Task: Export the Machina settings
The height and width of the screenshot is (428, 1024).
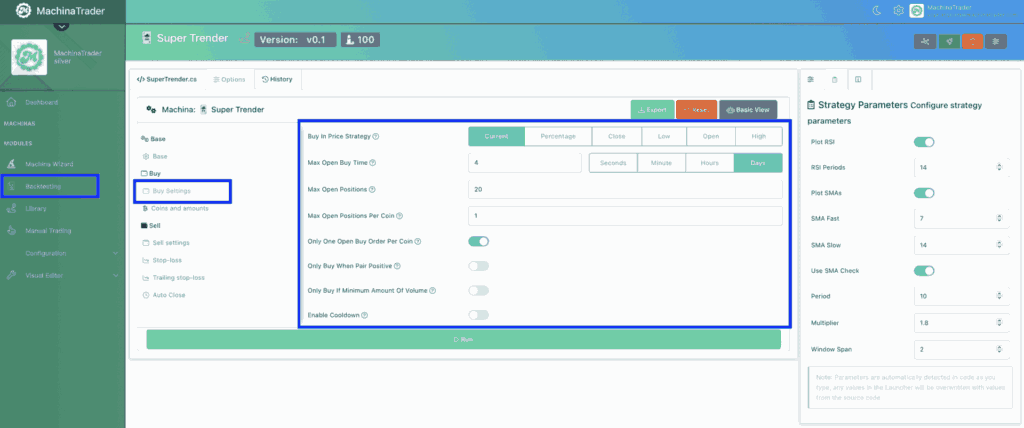Action: point(652,110)
